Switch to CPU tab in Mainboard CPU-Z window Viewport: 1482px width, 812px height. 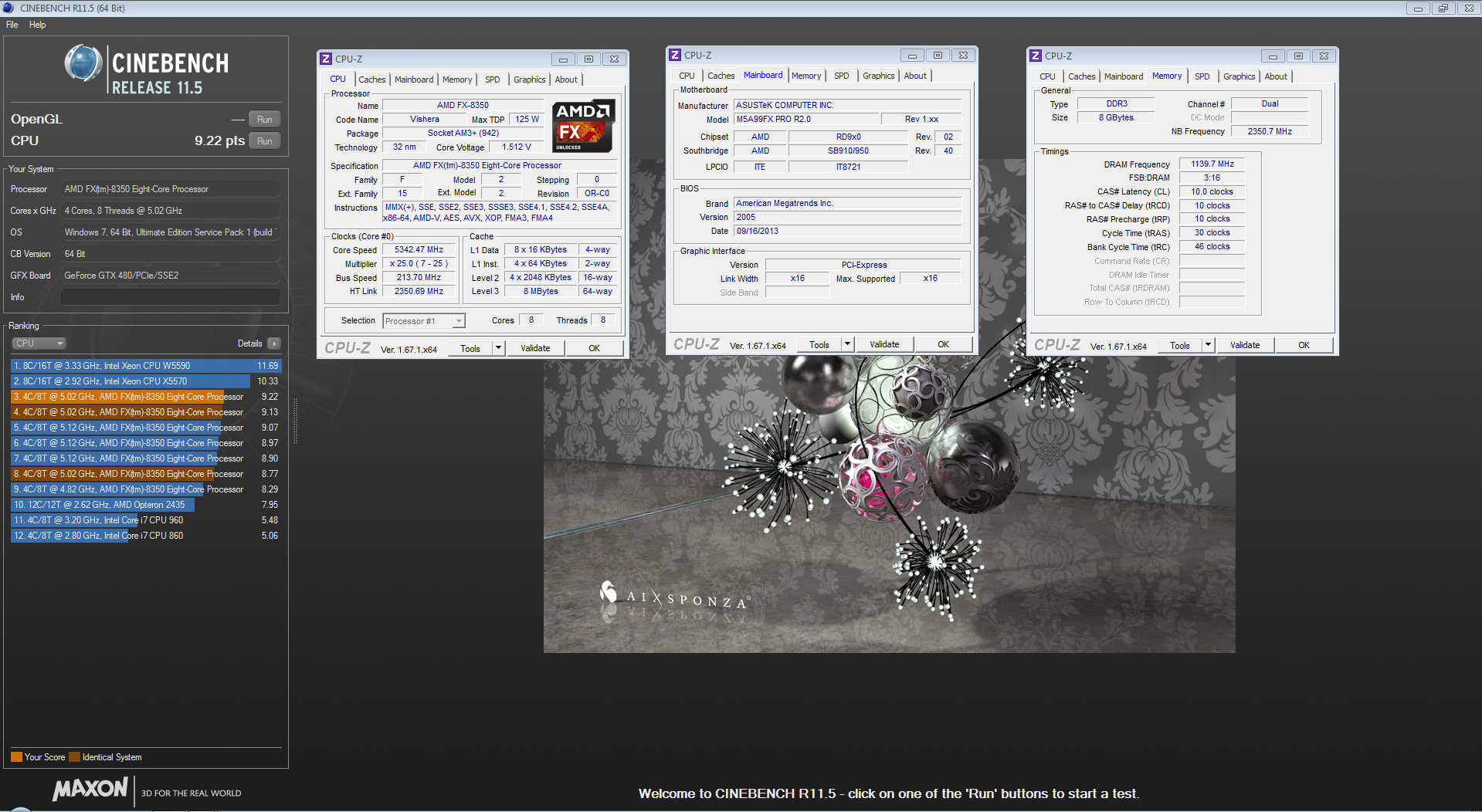pyautogui.click(x=687, y=76)
